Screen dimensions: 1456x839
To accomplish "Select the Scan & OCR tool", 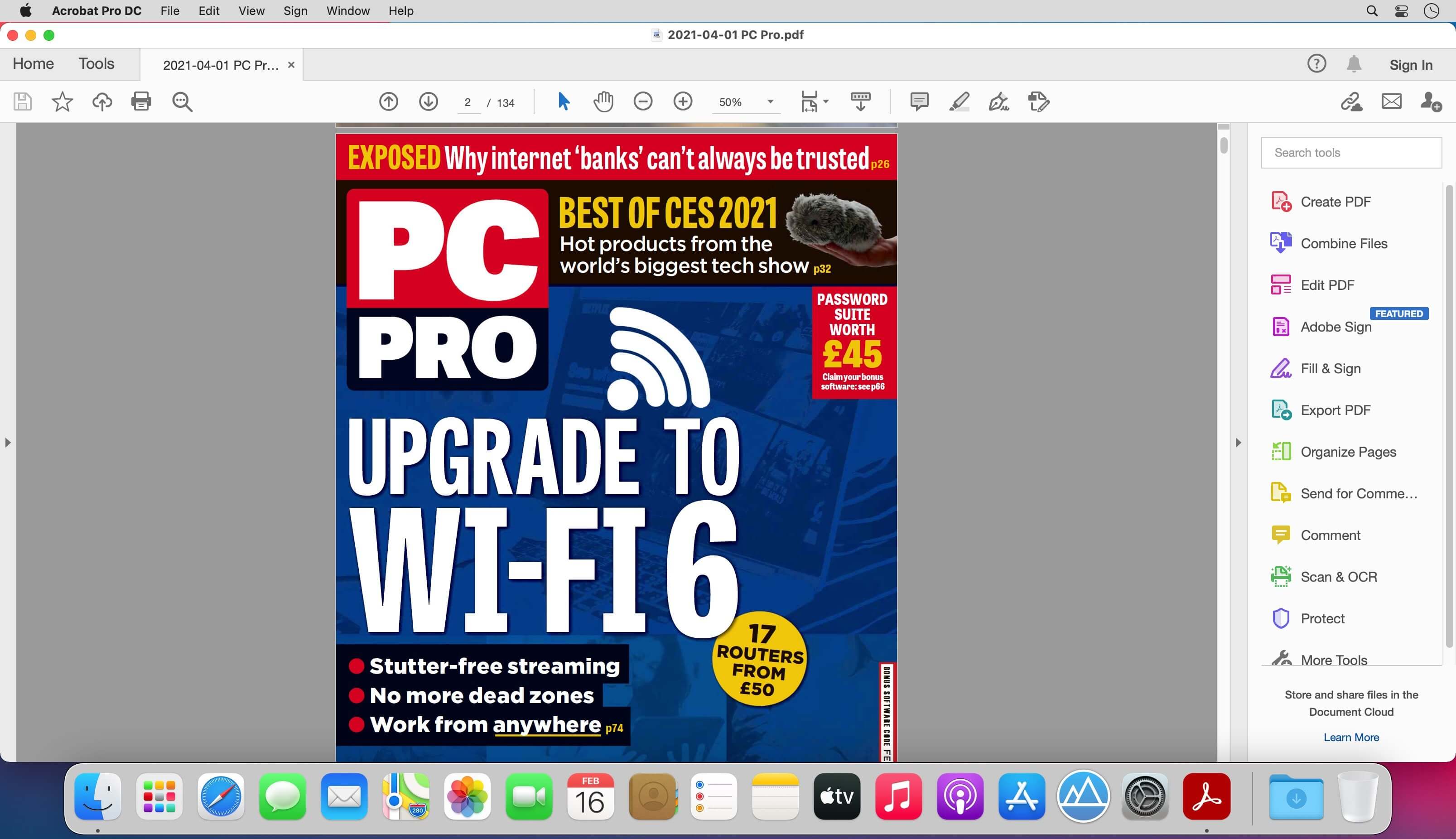I will tap(1338, 576).
